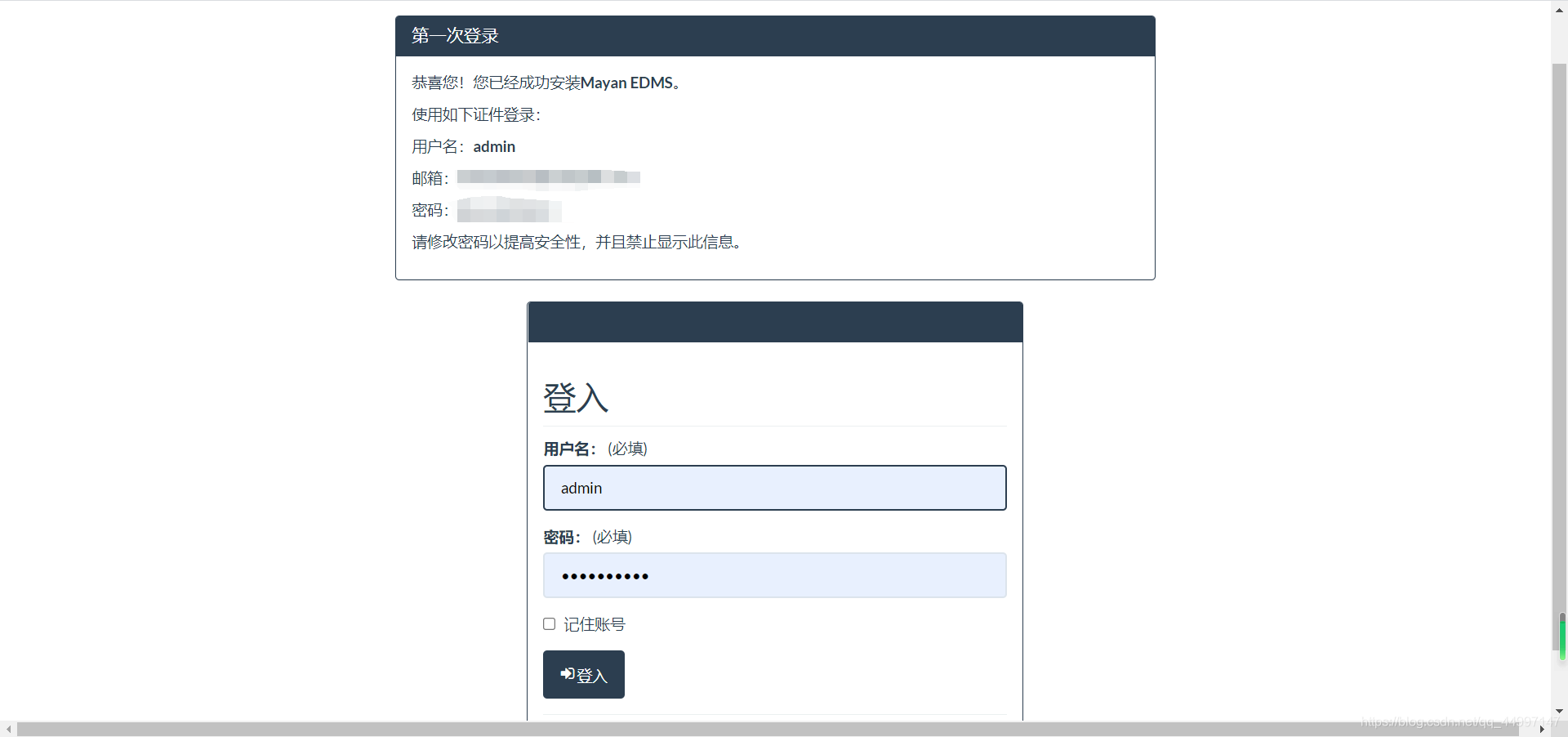Click the text 恭喜您！您已经成功安装Mayan EDMS。
The image size is (1568, 737).
pos(547,83)
